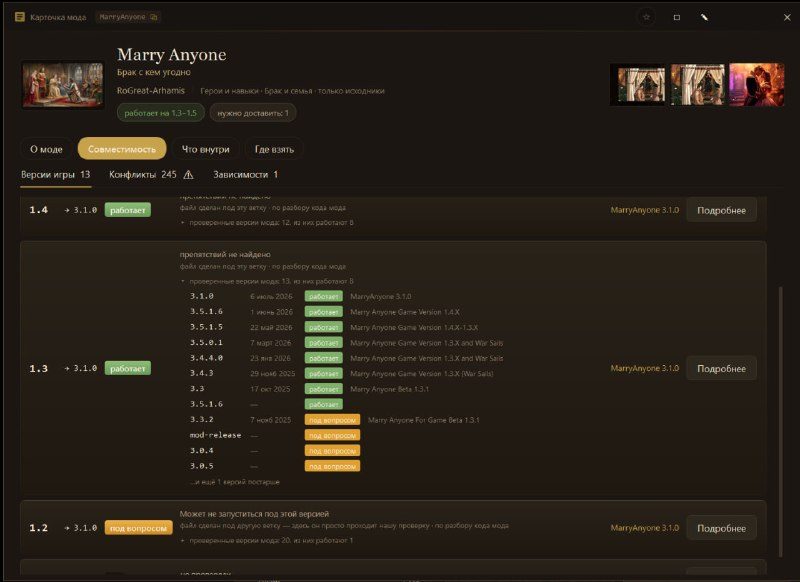Click the под вопросом badge in the 1.2 row
Screen dimensions: 800x582
pyautogui.click(x=138, y=528)
